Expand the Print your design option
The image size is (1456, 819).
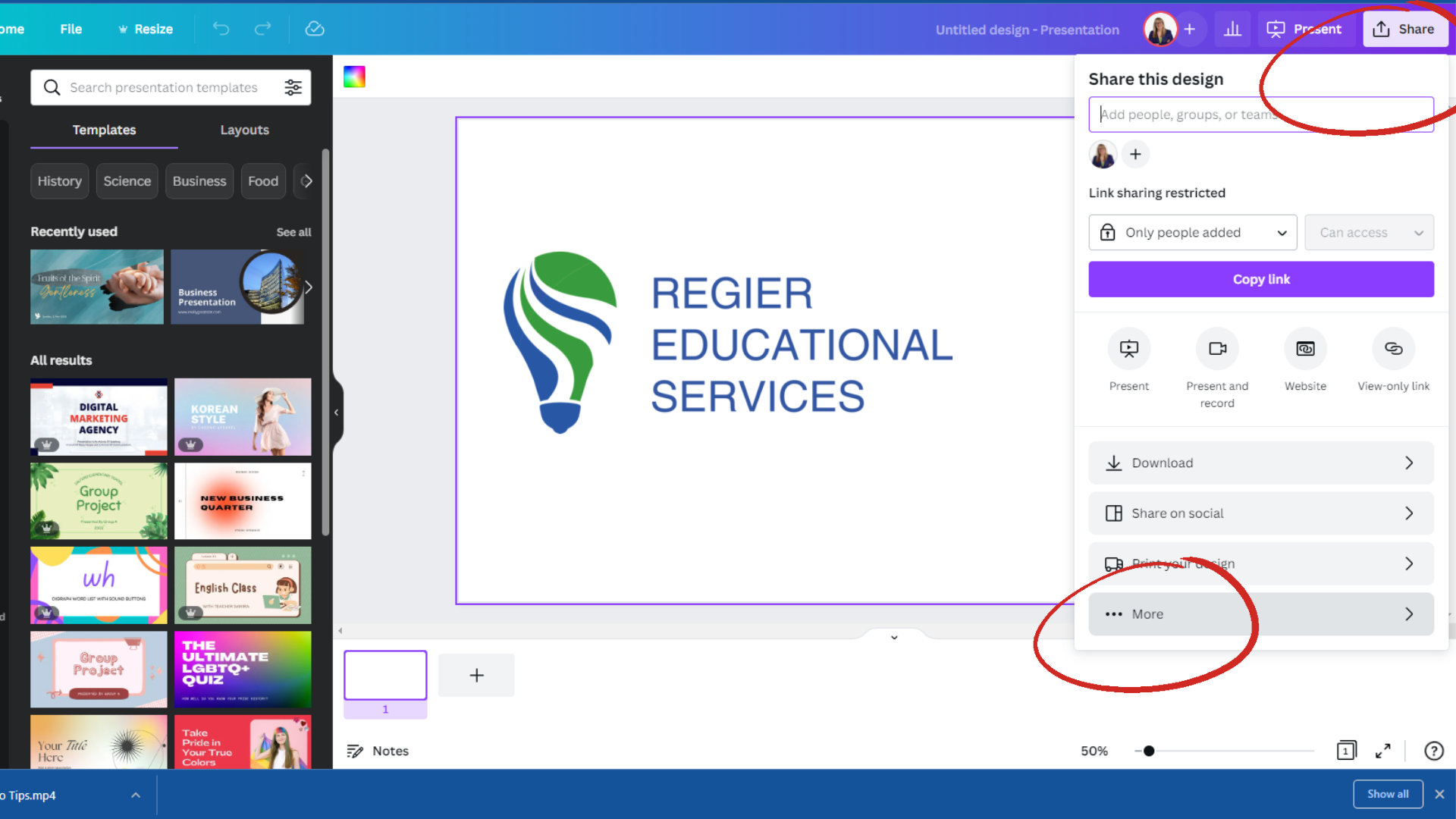(x=1261, y=563)
